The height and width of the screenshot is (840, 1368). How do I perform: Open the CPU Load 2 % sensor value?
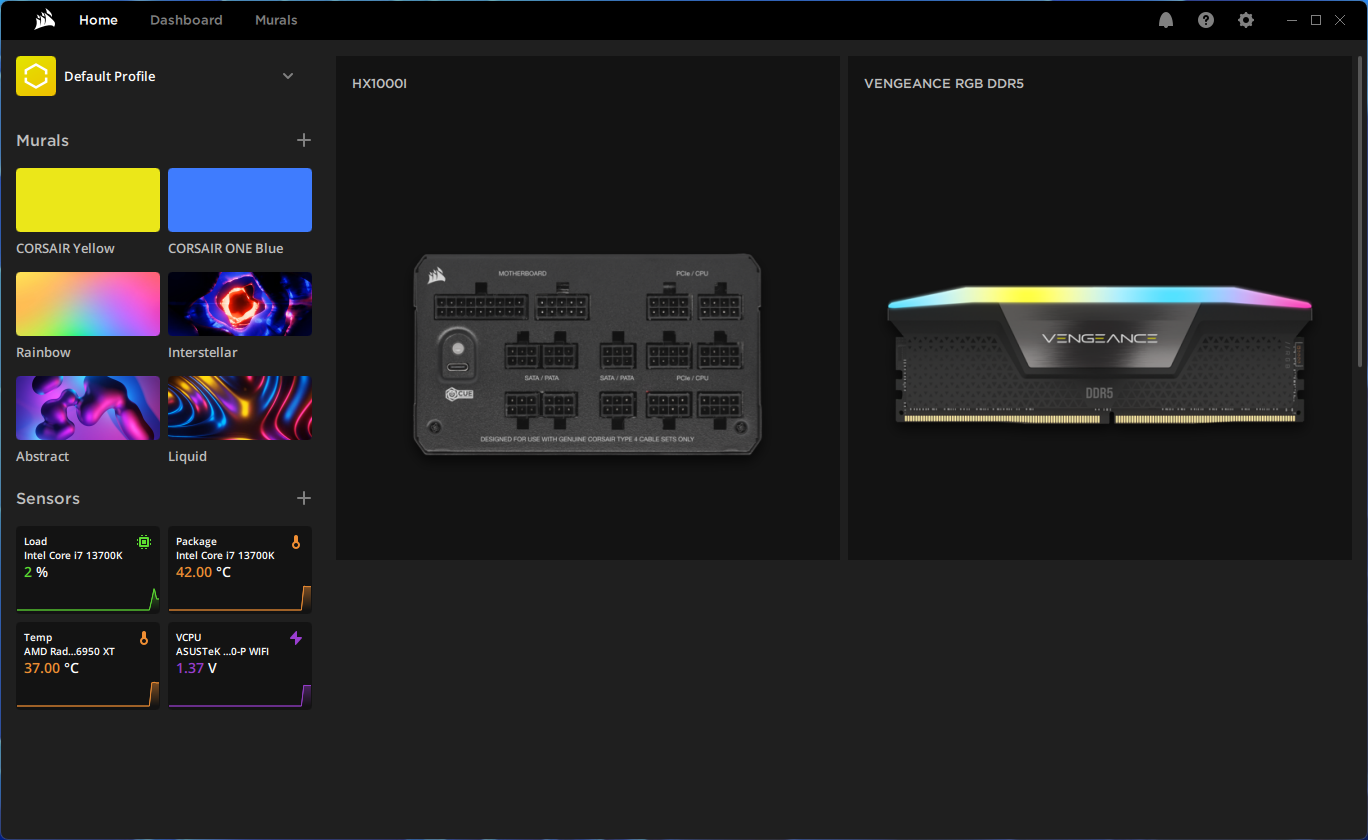point(36,572)
